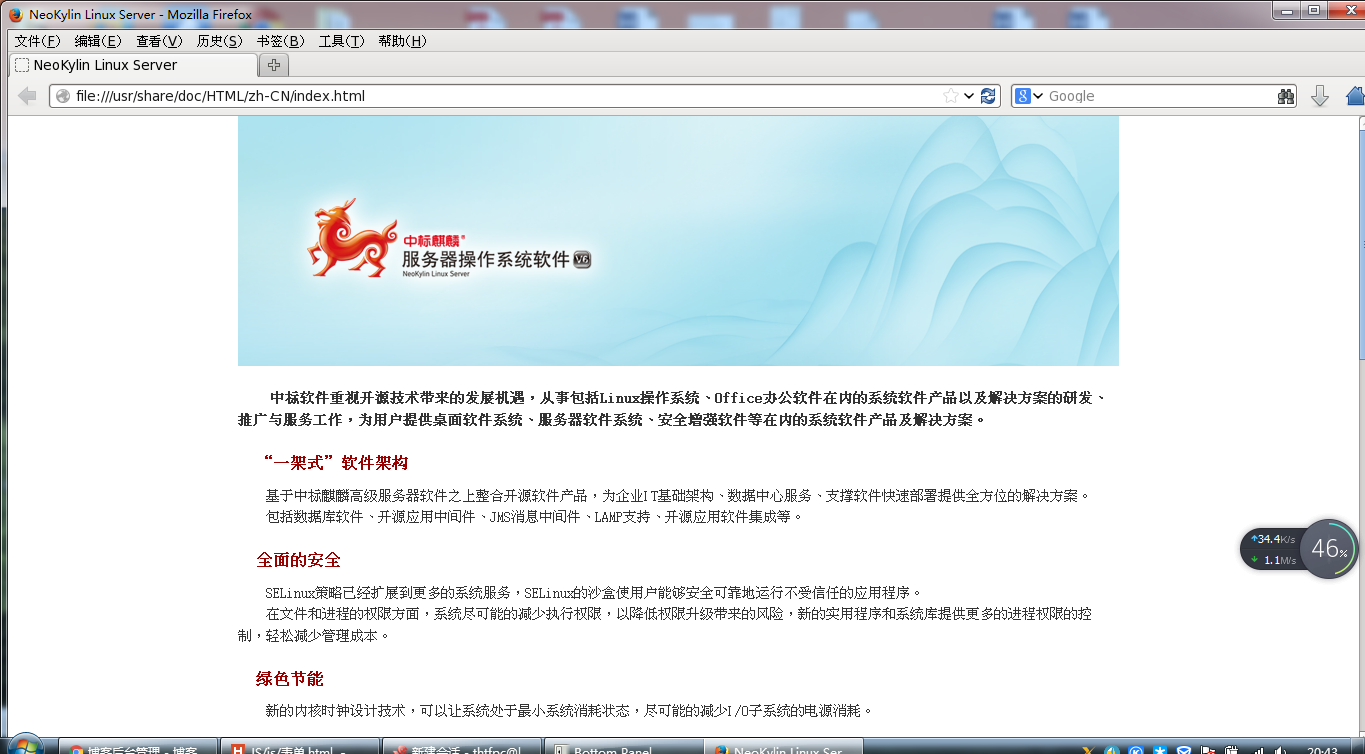Bookmark this page with the star icon
Image resolution: width=1365 pixels, height=754 pixels.
click(951, 96)
